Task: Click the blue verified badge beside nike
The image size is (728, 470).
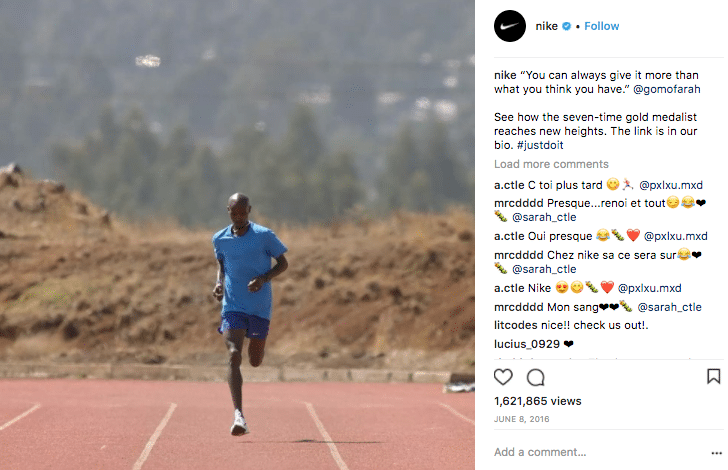Action: point(566,26)
